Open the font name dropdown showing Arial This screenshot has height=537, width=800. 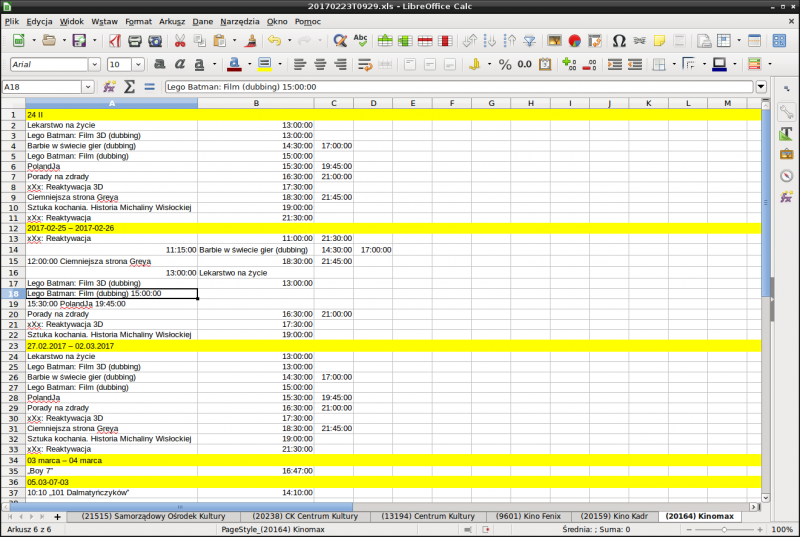pyautogui.click(x=96, y=64)
